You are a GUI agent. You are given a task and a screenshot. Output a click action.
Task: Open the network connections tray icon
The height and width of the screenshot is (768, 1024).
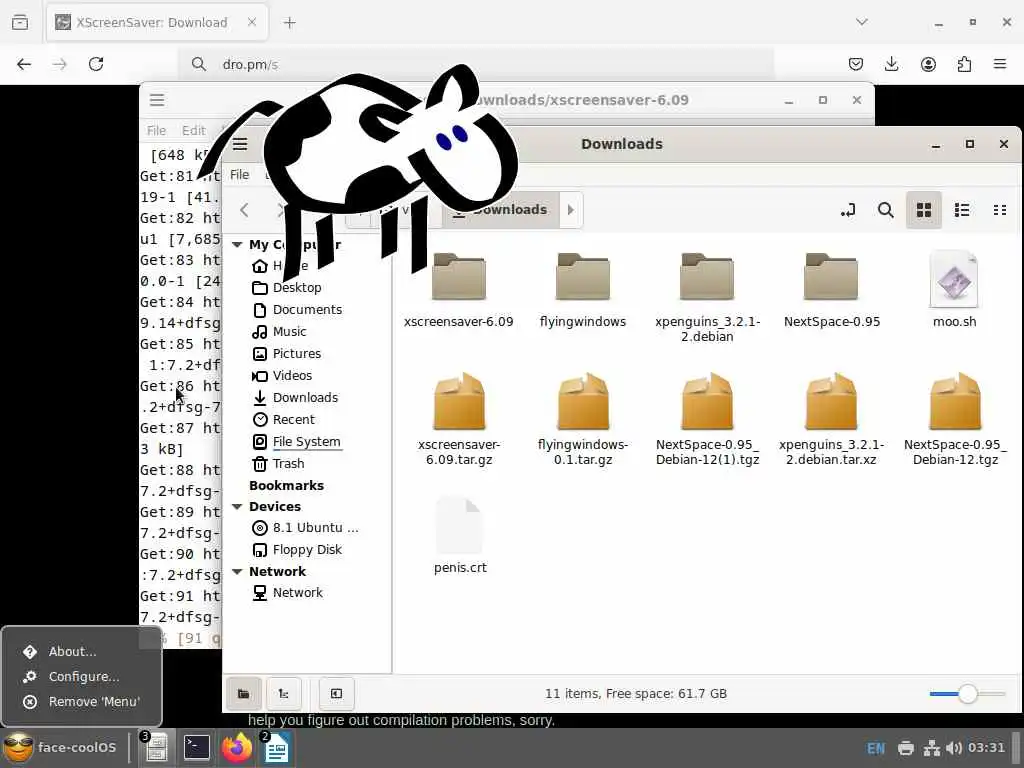931,748
